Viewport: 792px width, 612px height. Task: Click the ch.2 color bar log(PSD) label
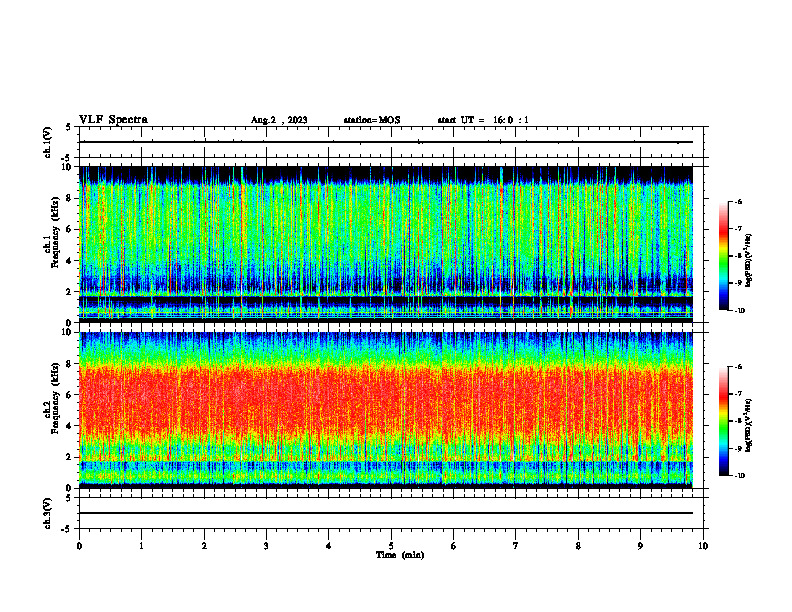pos(749,425)
